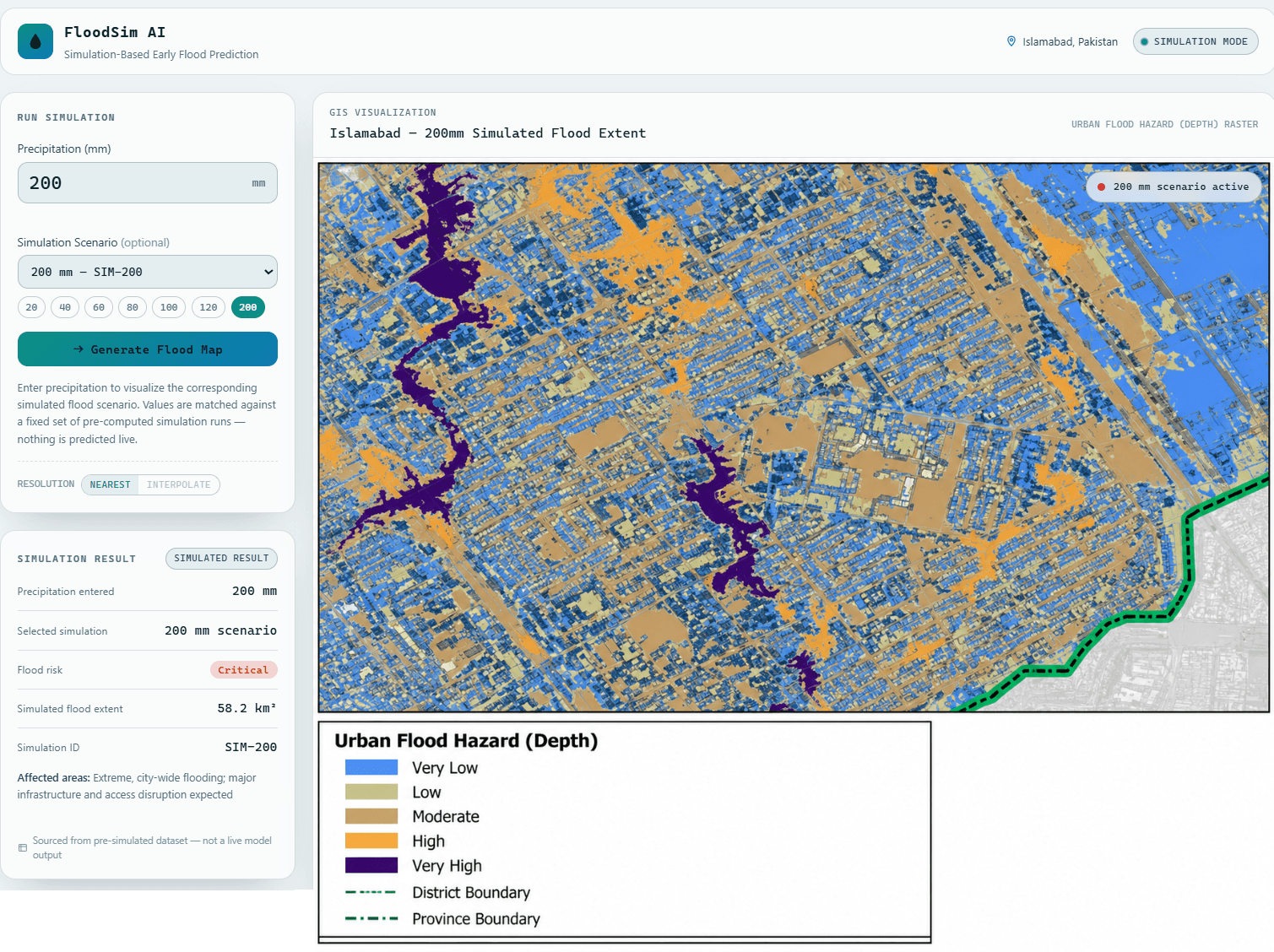
Task: Toggle the Simulation Mode indicator pill
Action: coord(1195,41)
